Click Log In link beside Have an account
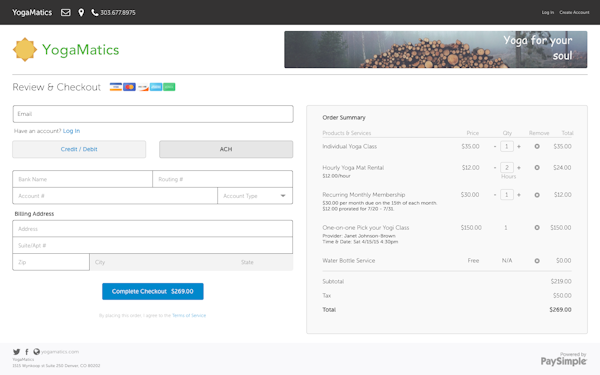 [71, 131]
